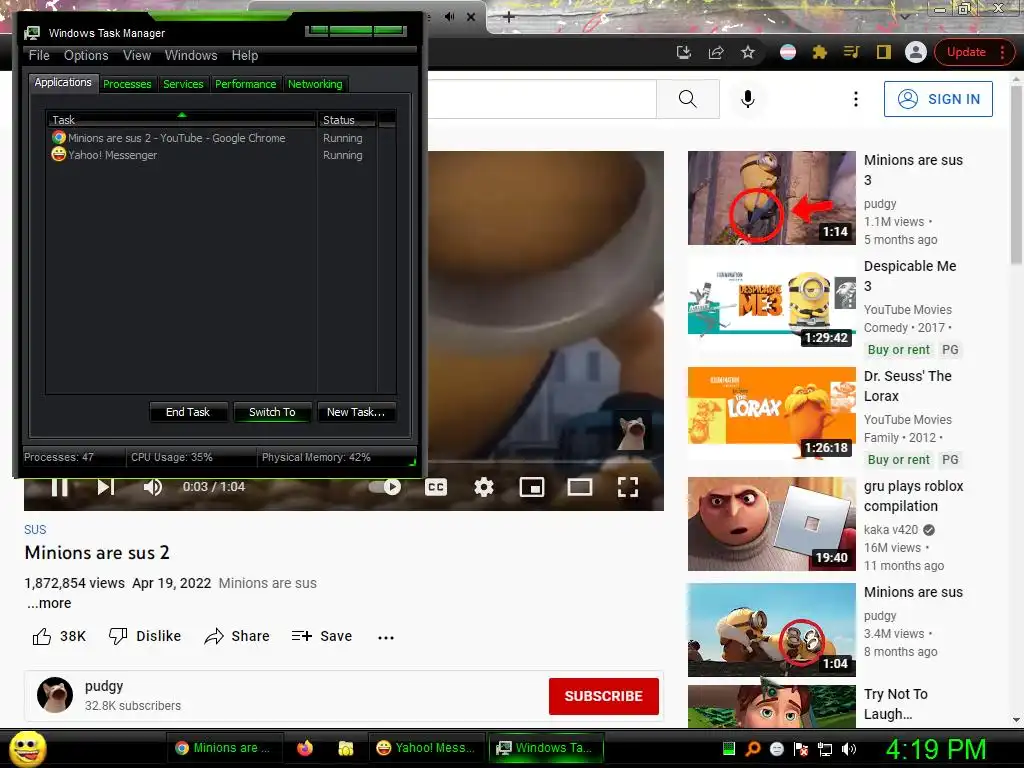Mute tab audio speaker icon
Image resolution: width=1024 pixels, height=768 pixels.
449,17
